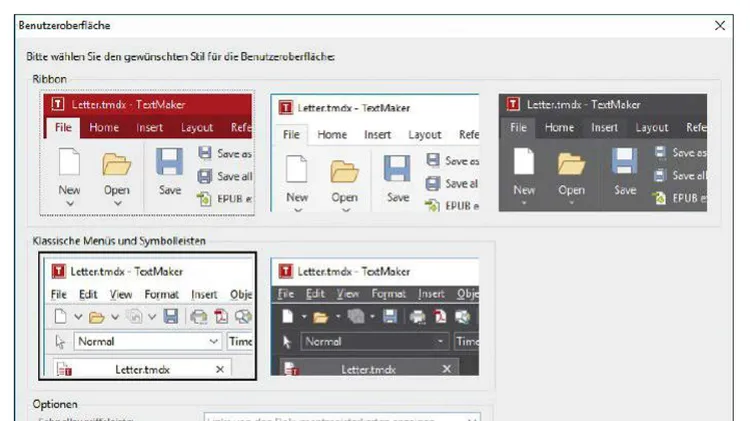Click the open folder icon in light classic toolbar
The image size is (750, 421).
[97, 317]
